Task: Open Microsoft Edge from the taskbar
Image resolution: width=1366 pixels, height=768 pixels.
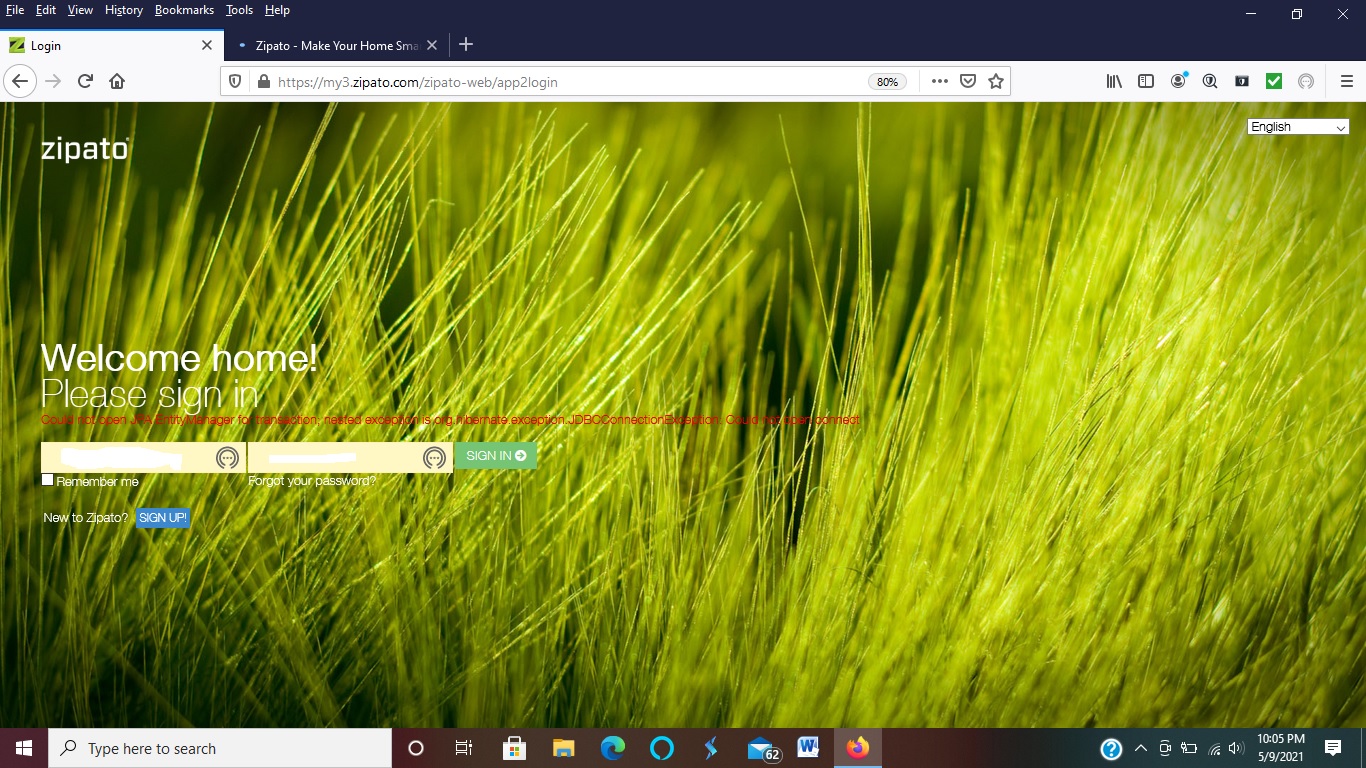Action: 613,748
